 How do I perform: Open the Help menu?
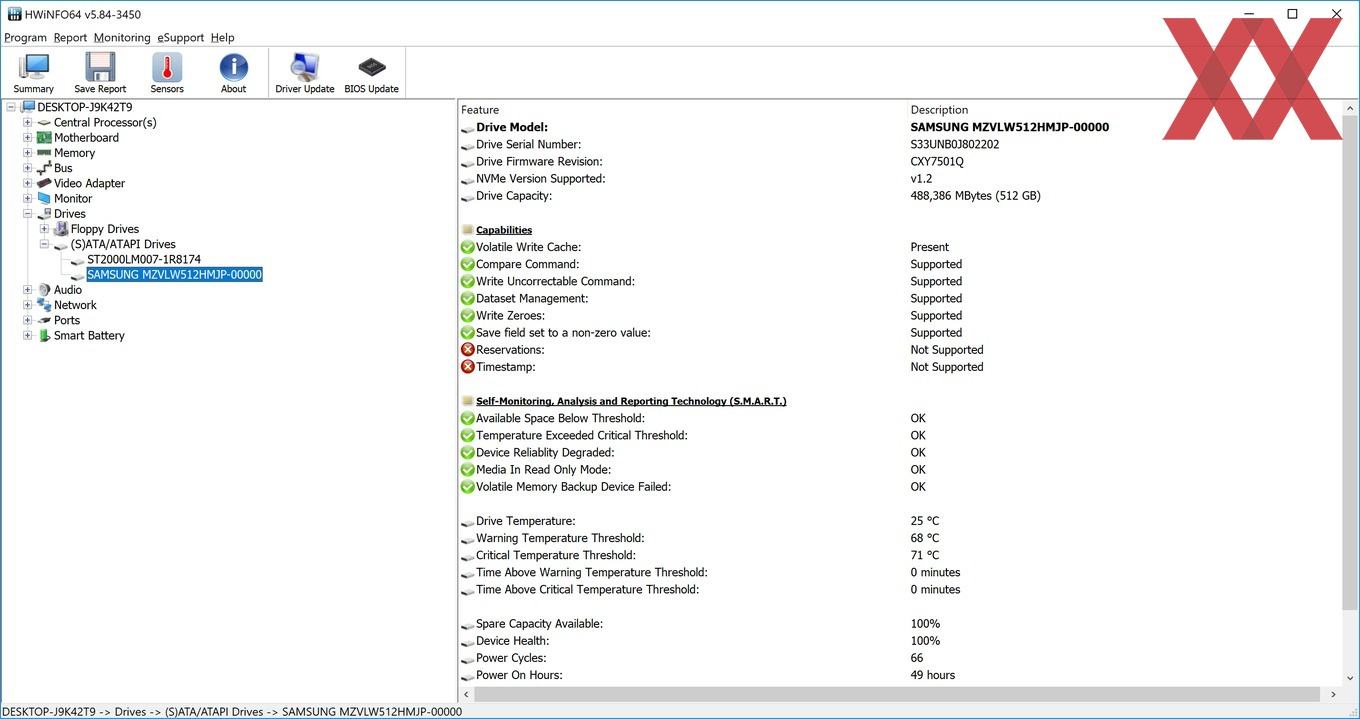pyautogui.click(x=222, y=38)
